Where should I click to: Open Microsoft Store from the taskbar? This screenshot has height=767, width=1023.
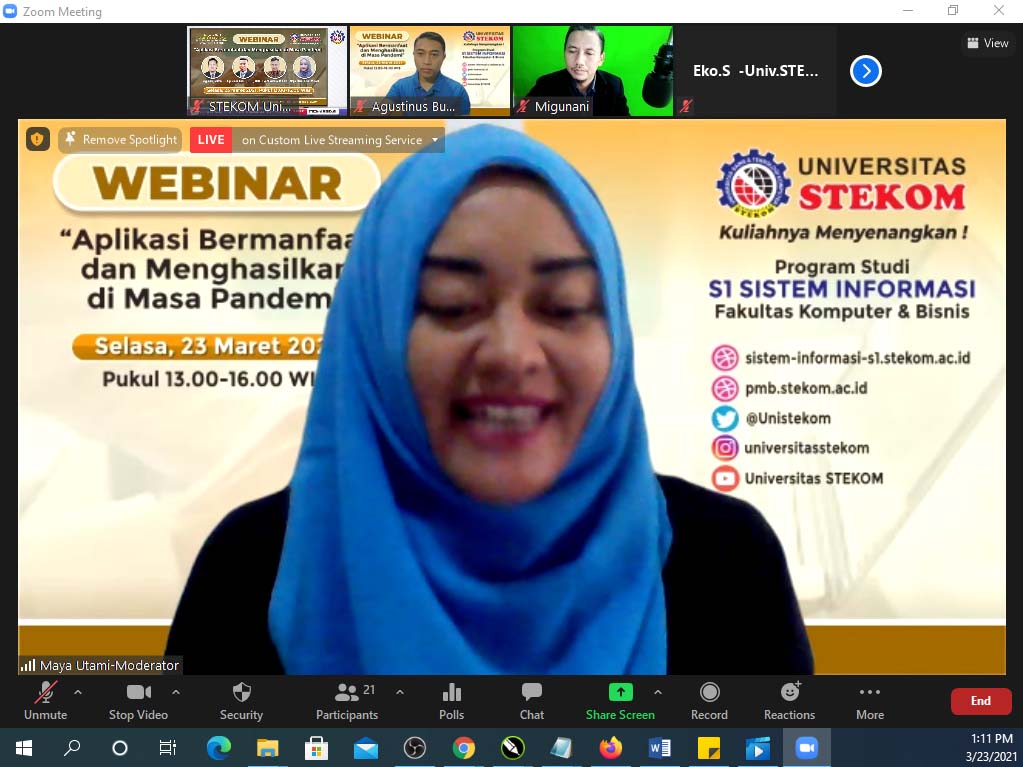[316, 747]
